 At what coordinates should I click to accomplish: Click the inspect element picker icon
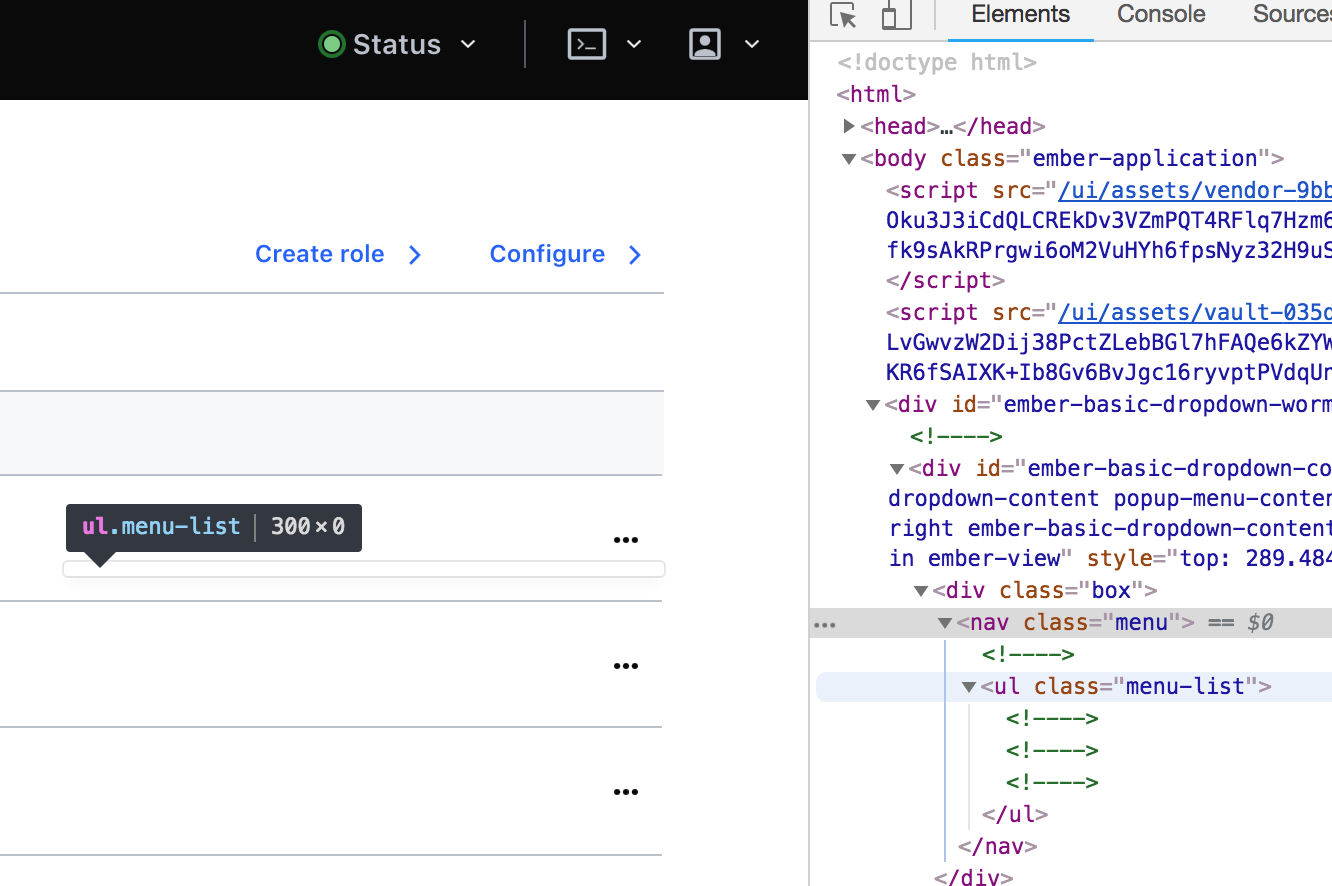pos(844,16)
